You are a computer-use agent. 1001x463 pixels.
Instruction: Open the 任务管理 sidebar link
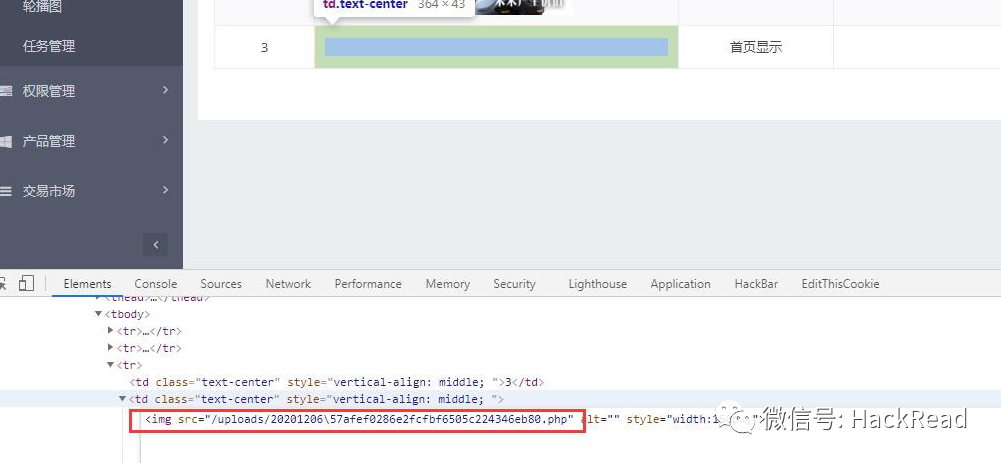49,46
